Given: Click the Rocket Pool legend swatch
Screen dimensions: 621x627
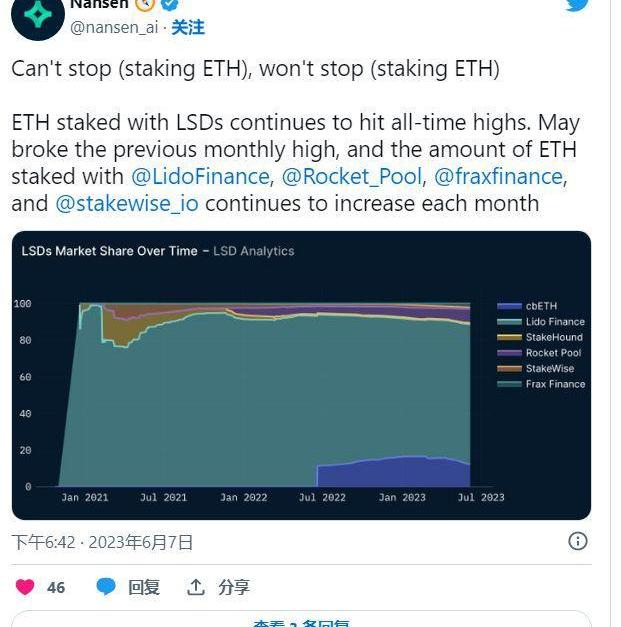Looking at the screenshot, I should (x=509, y=353).
